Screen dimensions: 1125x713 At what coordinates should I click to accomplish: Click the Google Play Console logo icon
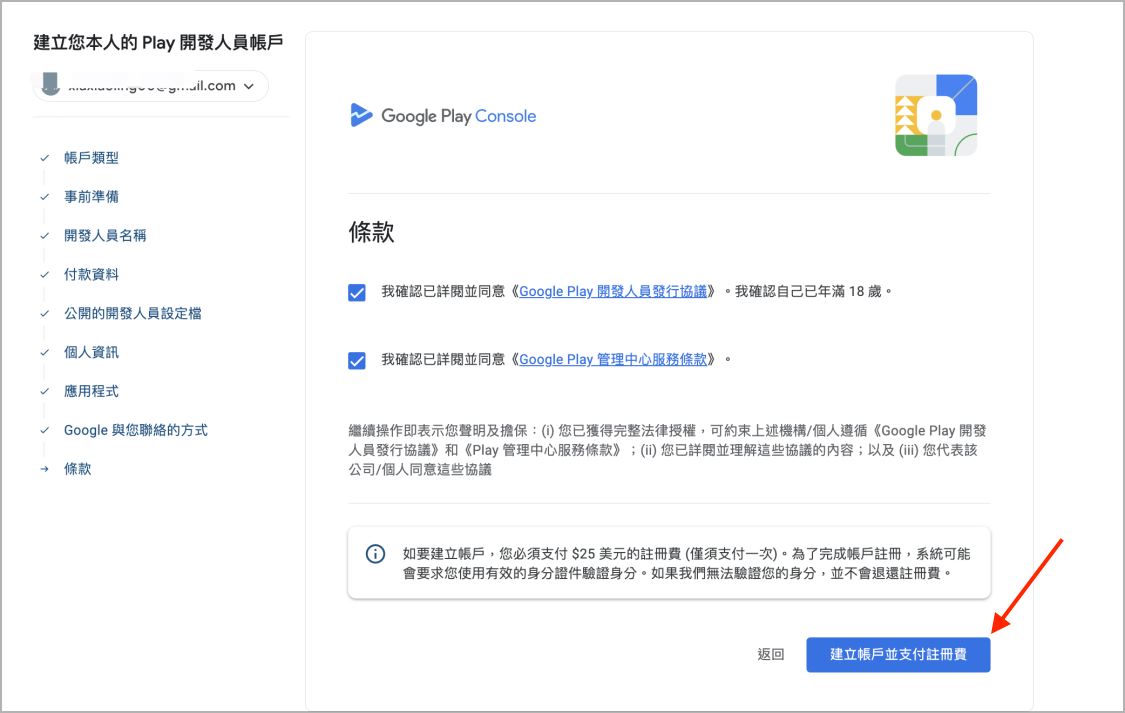click(361, 115)
